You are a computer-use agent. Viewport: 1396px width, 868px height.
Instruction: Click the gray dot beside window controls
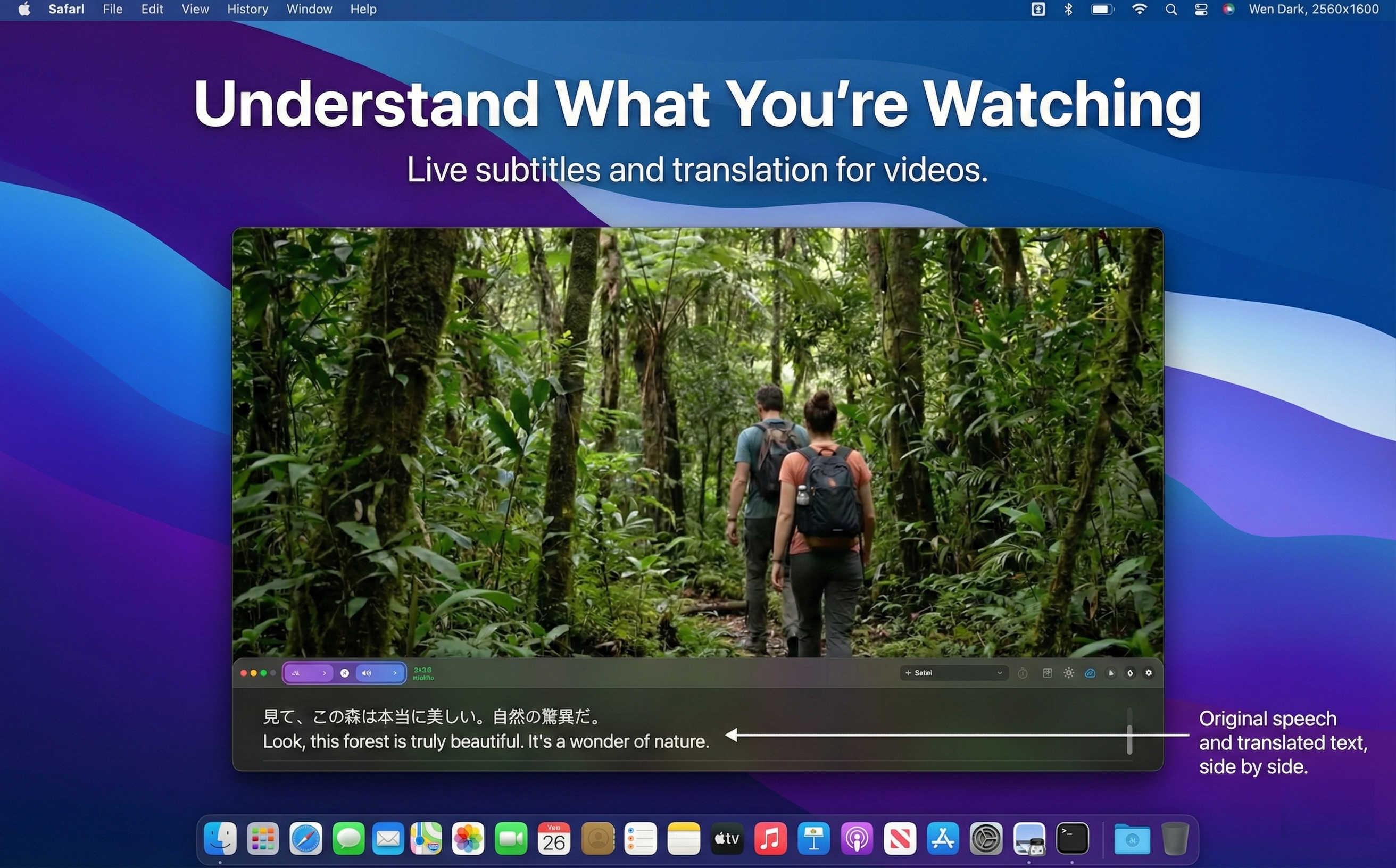(273, 673)
